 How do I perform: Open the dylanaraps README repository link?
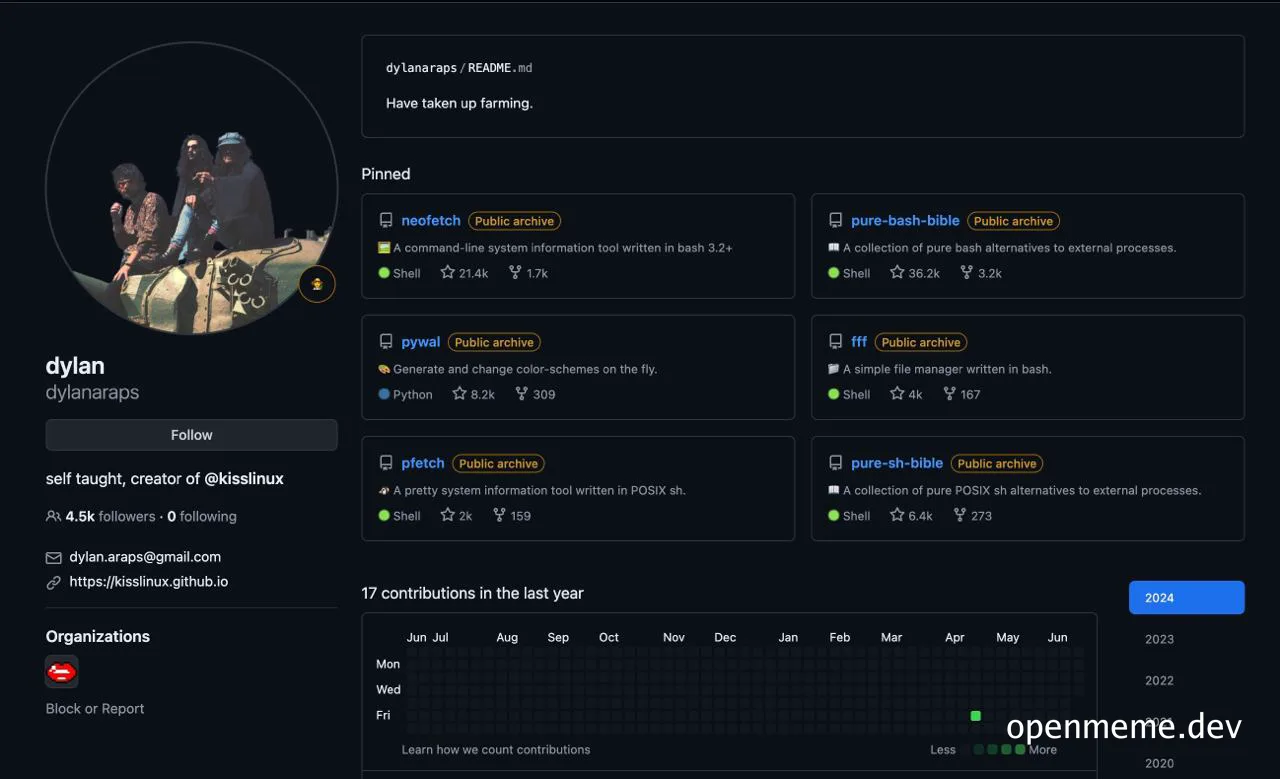[459, 68]
